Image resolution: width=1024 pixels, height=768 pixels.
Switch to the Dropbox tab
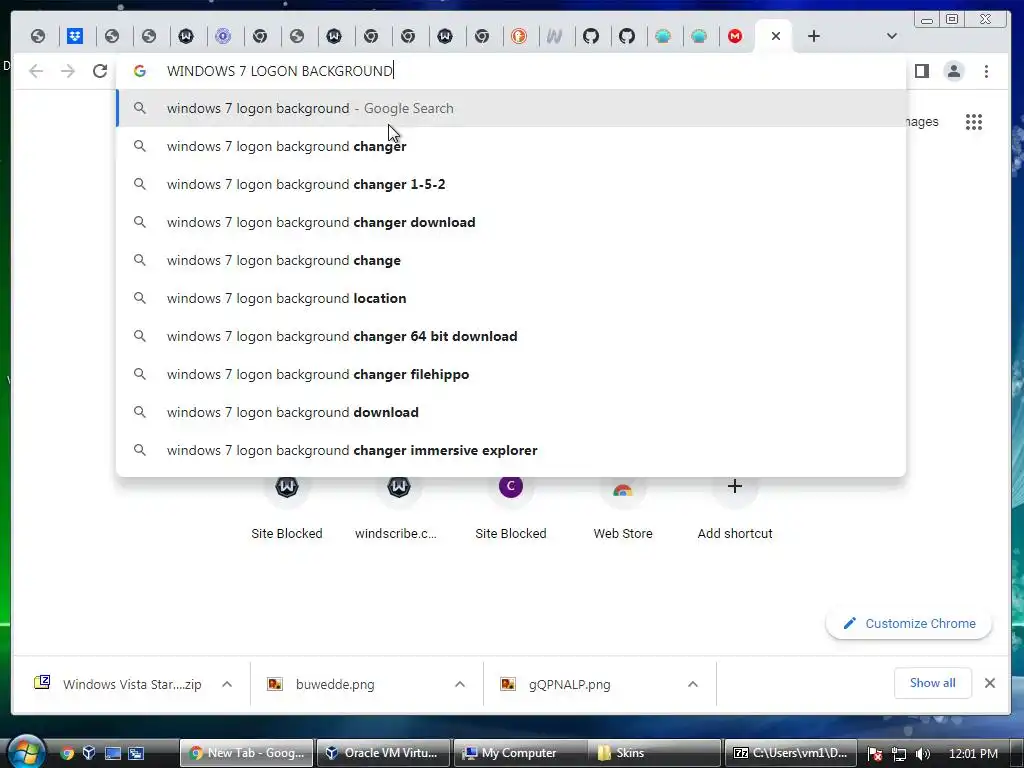[75, 37]
